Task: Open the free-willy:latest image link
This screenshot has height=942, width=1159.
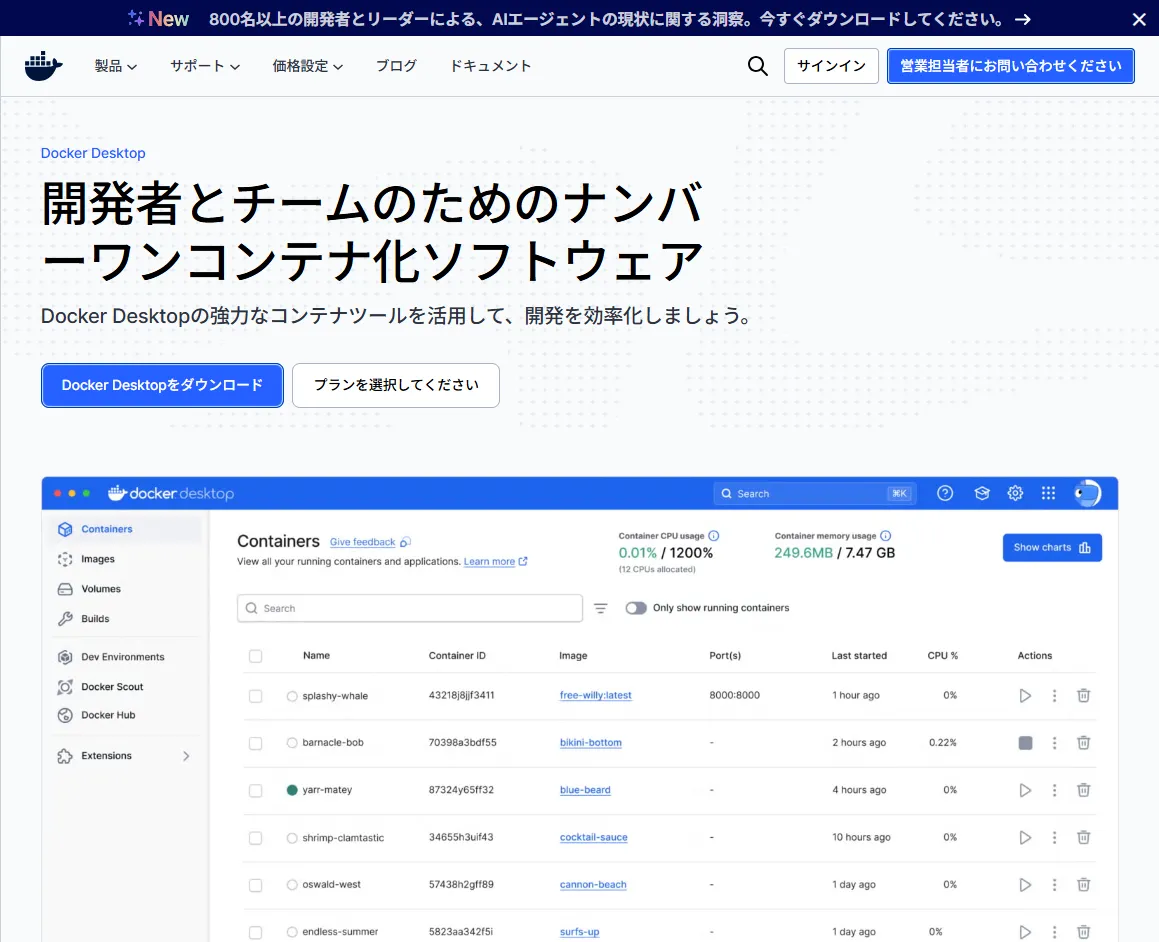Action: (595, 695)
